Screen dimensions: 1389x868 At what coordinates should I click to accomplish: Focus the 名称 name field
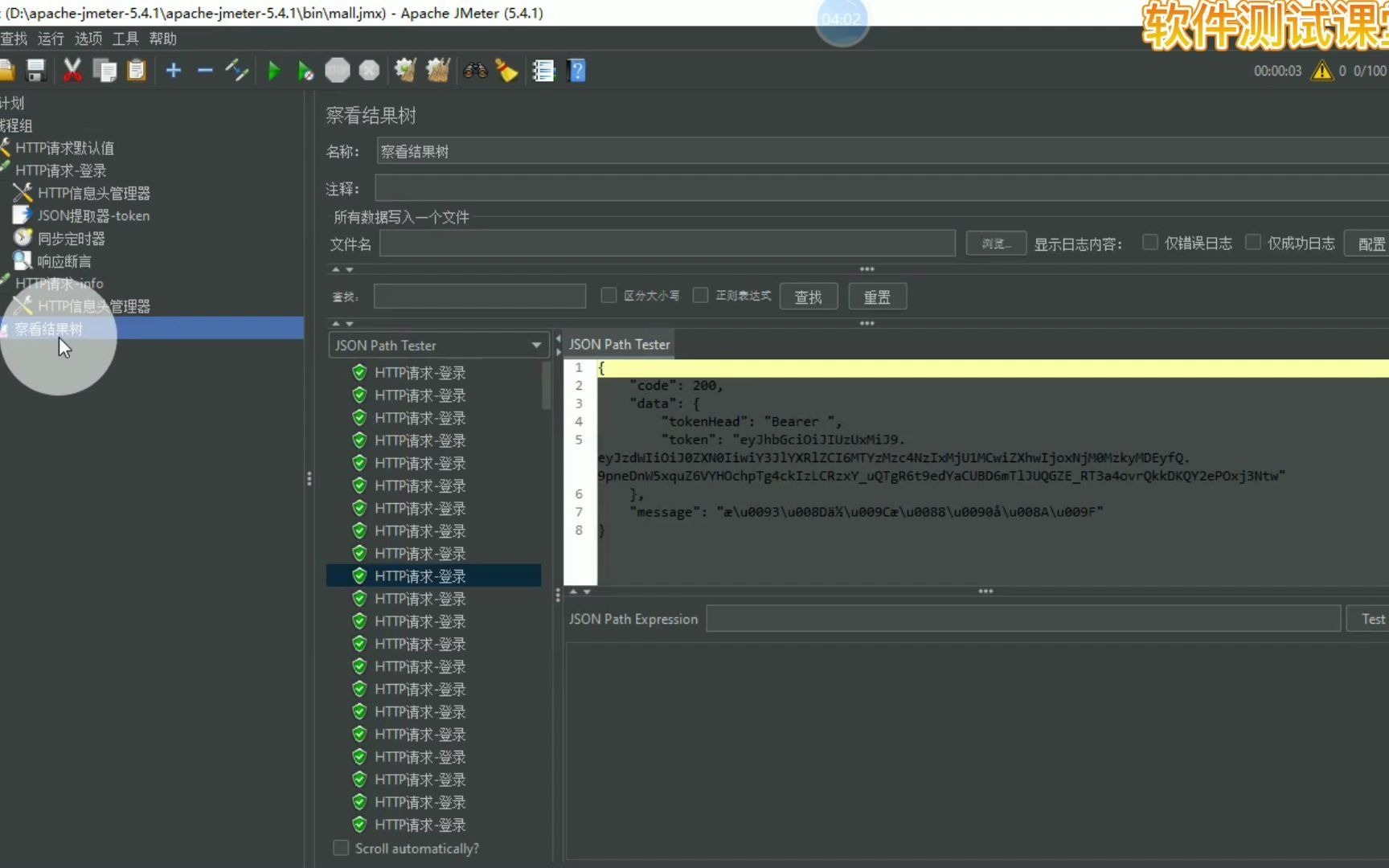[x=883, y=151]
